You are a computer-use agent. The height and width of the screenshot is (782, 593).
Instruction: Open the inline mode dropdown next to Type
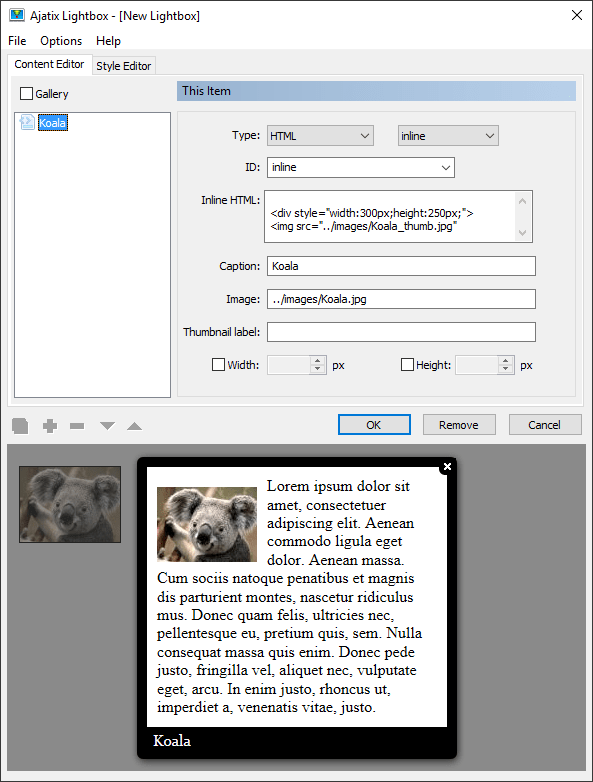pyautogui.click(x=448, y=136)
